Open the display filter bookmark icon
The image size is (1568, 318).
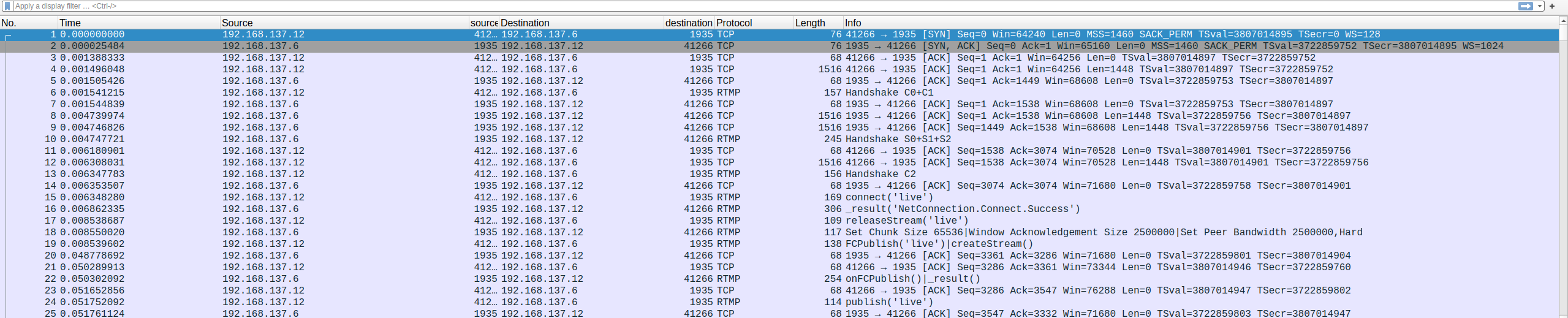7,6
